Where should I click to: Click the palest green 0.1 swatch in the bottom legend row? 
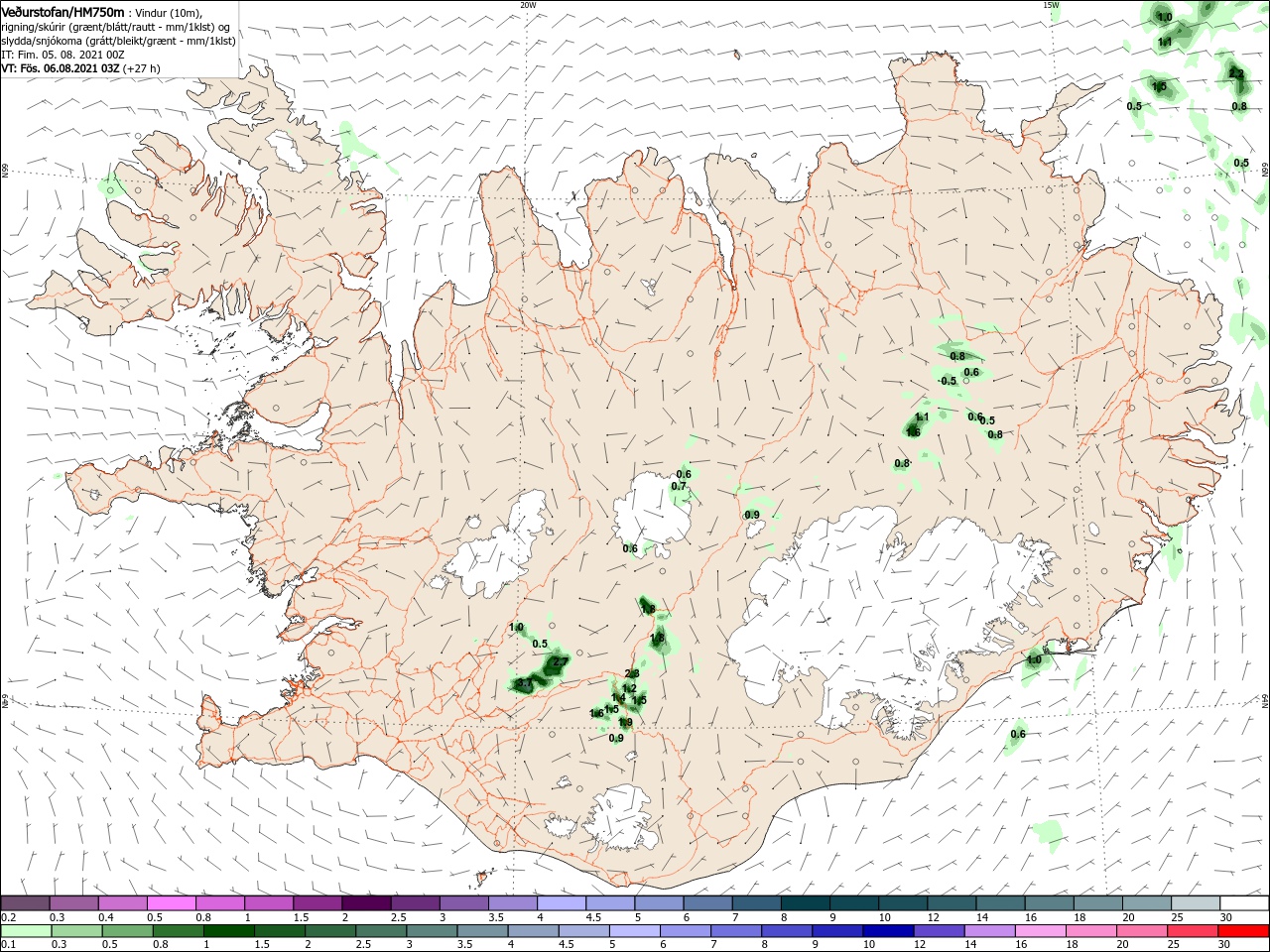pyautogui.click(x=26, y=931)
